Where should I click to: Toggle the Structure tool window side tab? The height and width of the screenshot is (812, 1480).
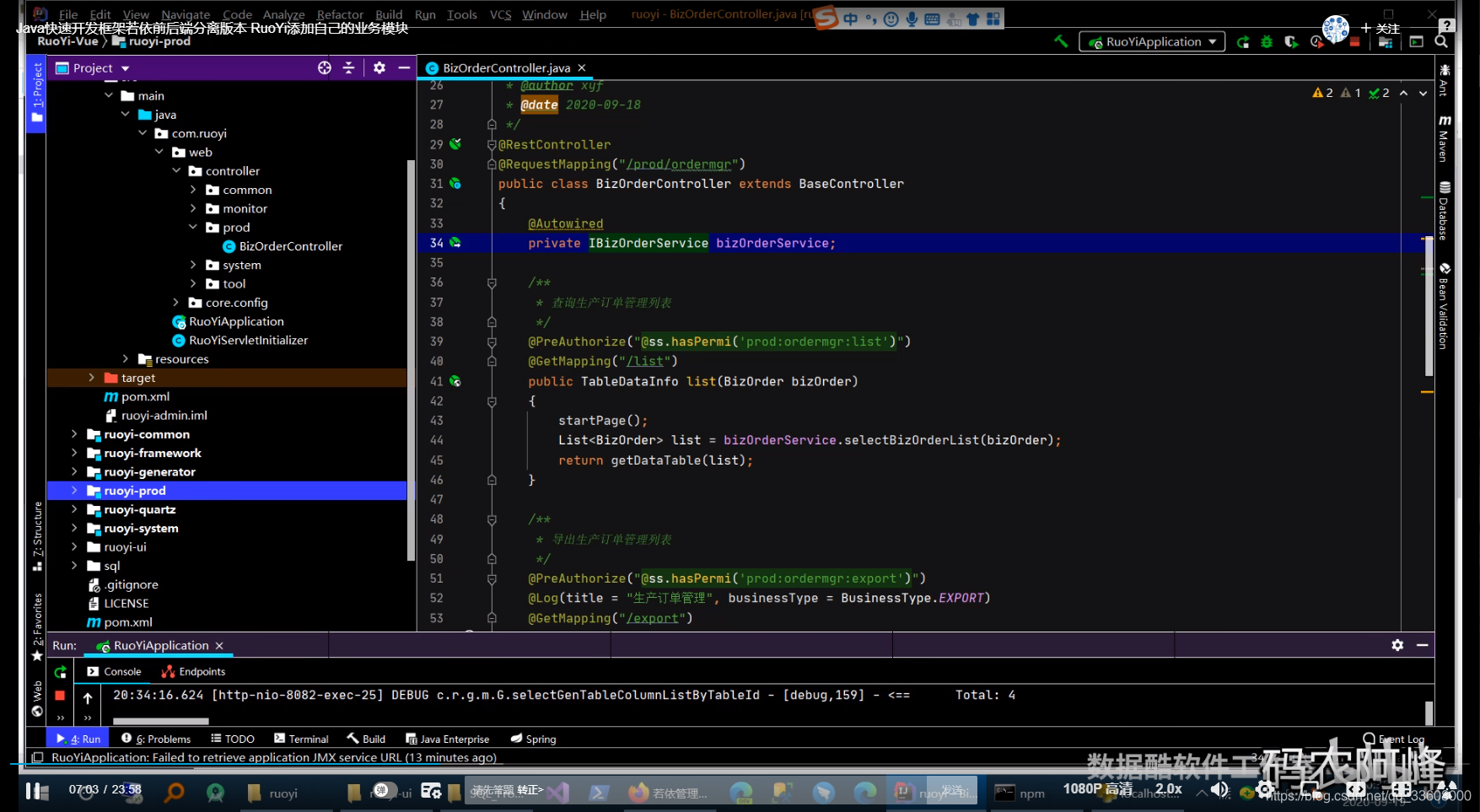[x=36, y=537]
